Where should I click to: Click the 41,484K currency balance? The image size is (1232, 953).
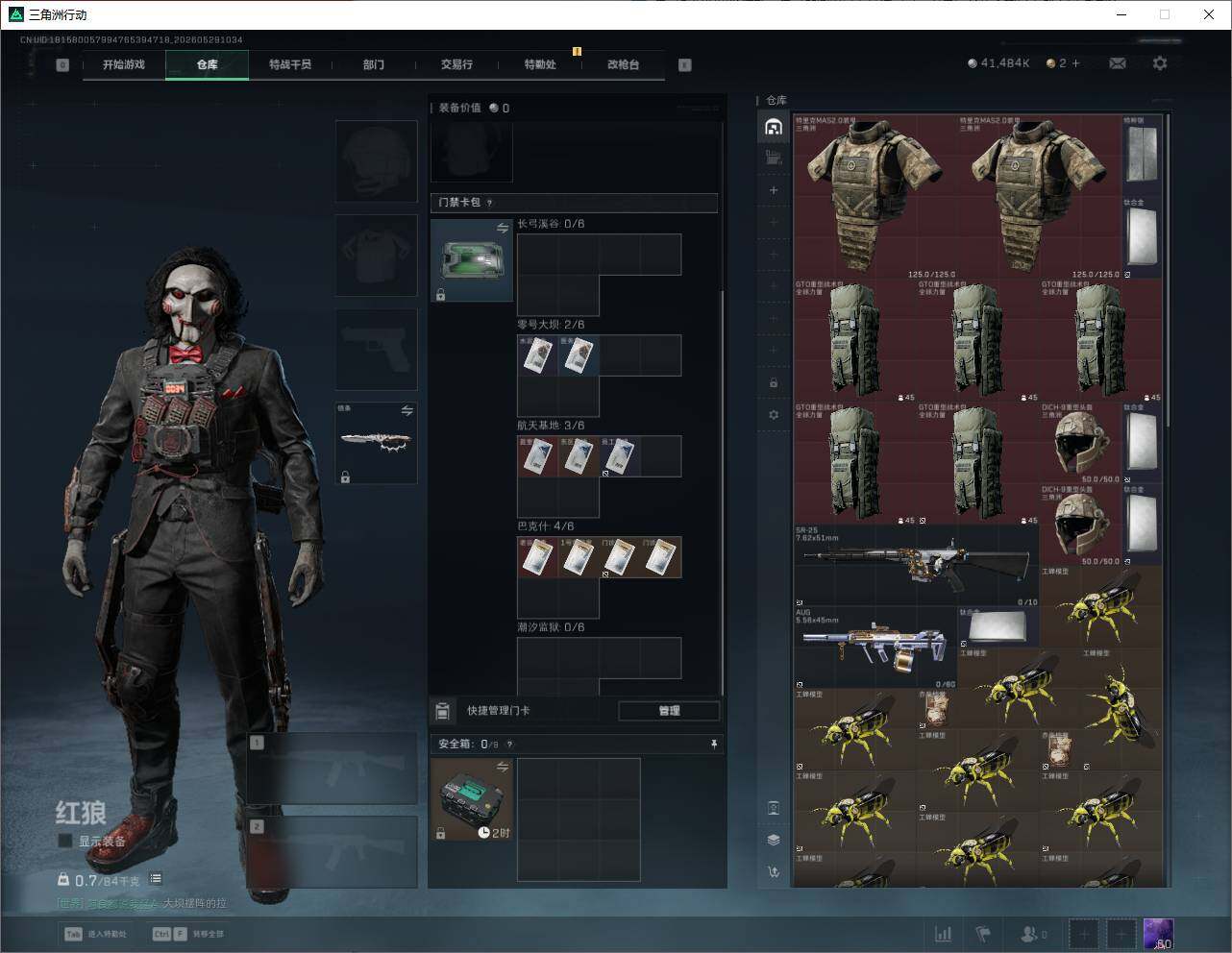coord(998,63)
